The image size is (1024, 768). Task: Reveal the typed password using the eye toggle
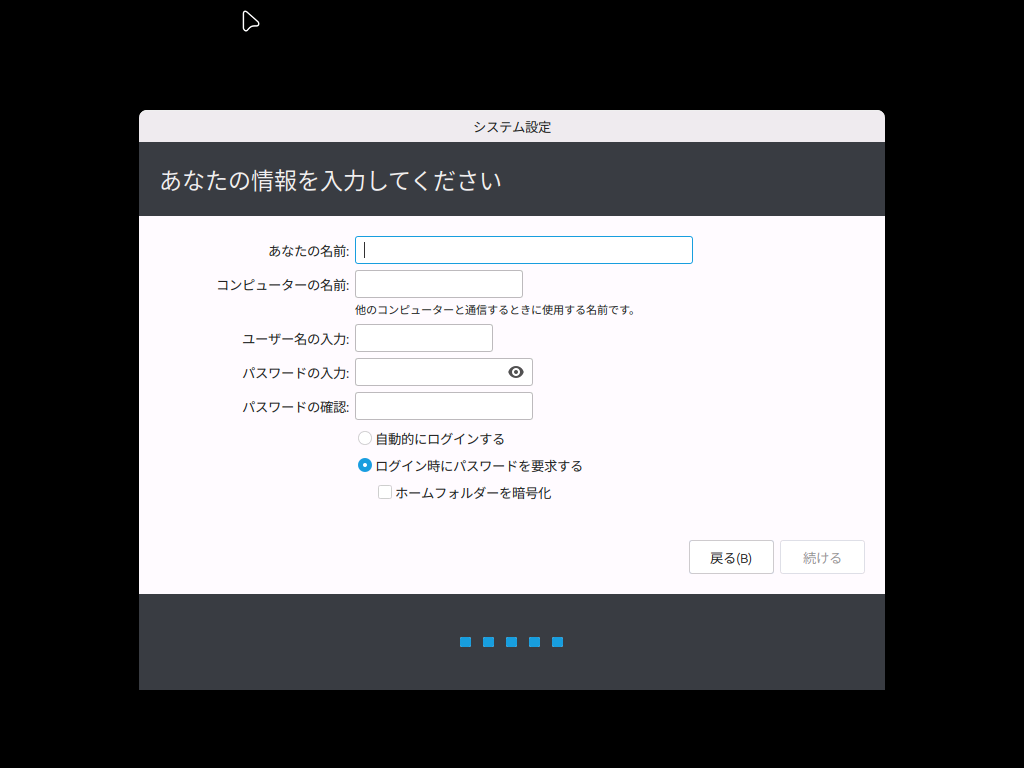[515, 371]
